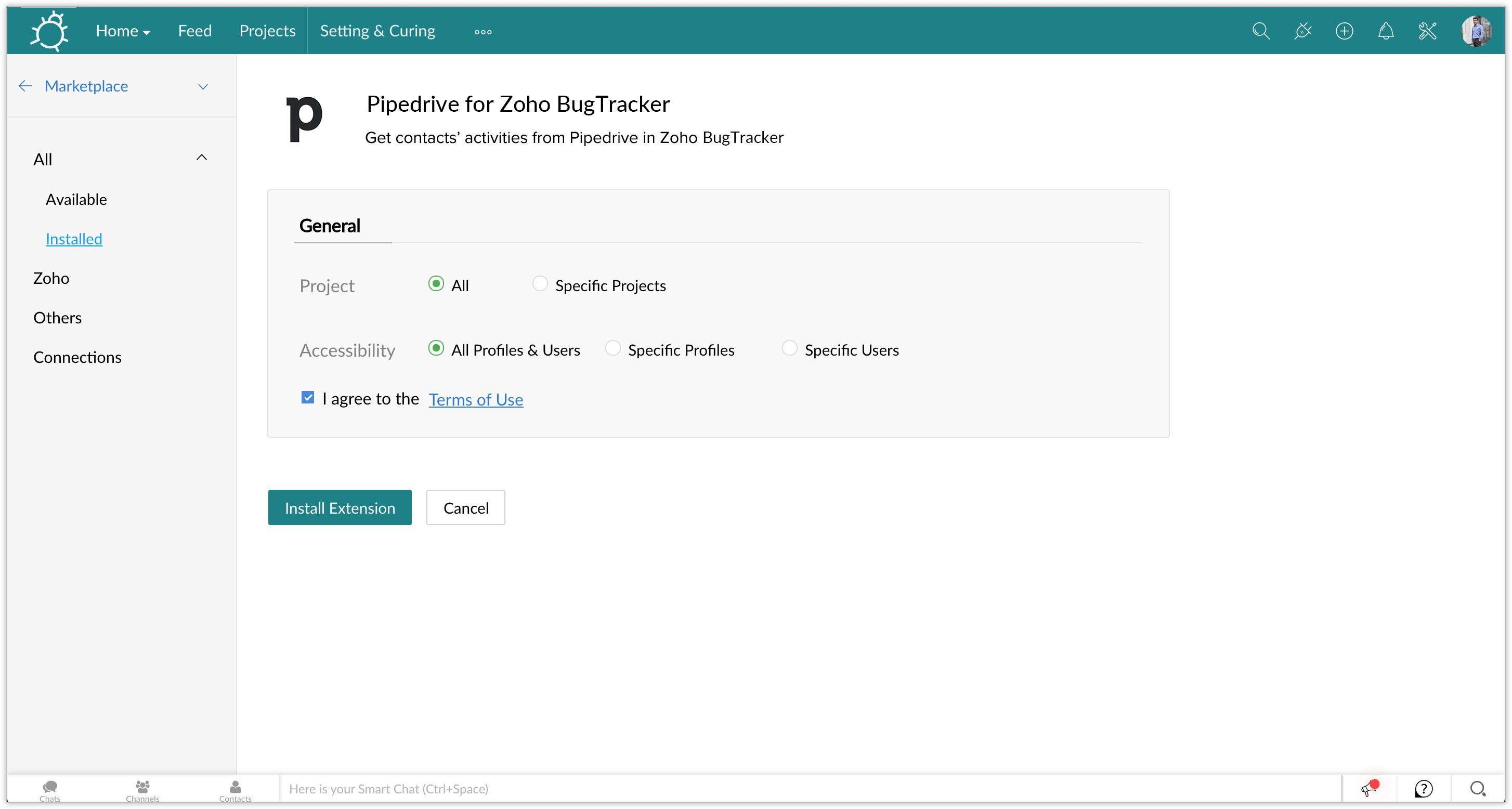Screen dimensions: 1512x809
Task: Select the Specific Projects radio button
Action: (539, 284)
